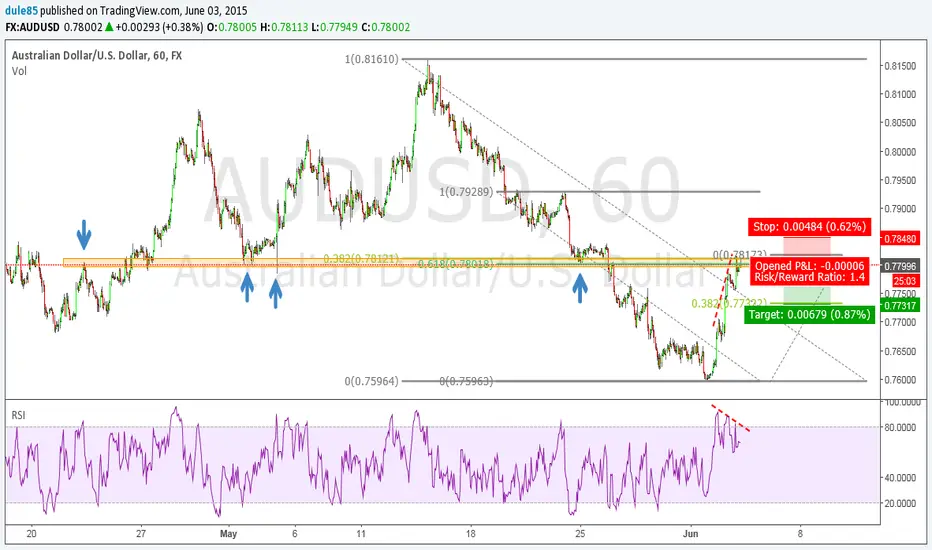Click the FX:AUDUSD symbol in the header
The image size is (932, 550).
click(32, 27)
